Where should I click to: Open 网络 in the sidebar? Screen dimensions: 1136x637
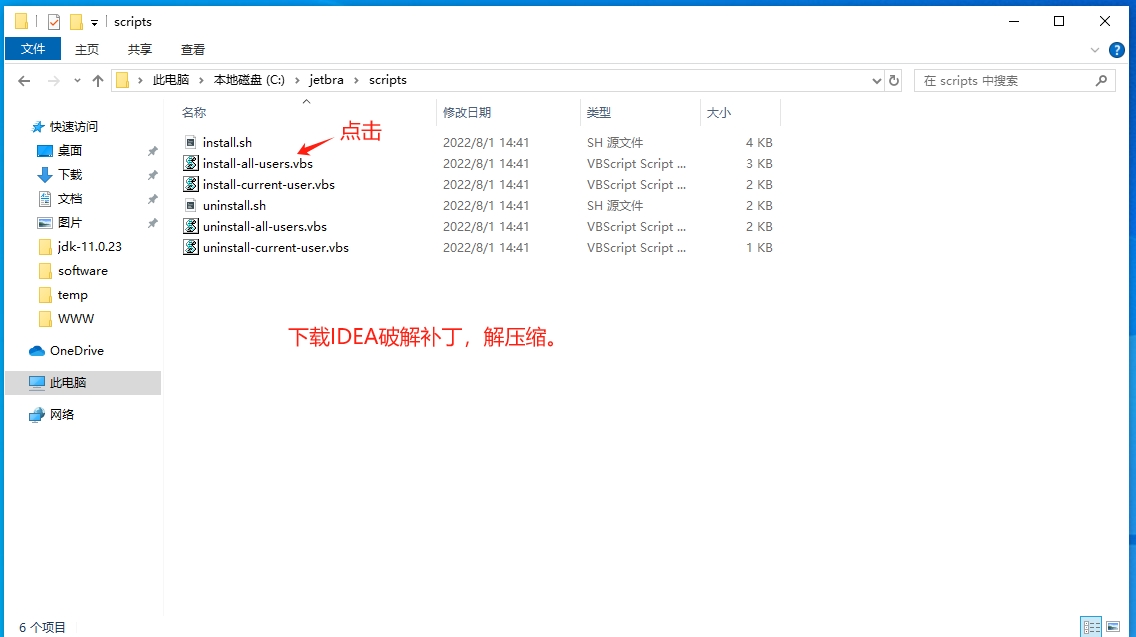pos(62,415)
